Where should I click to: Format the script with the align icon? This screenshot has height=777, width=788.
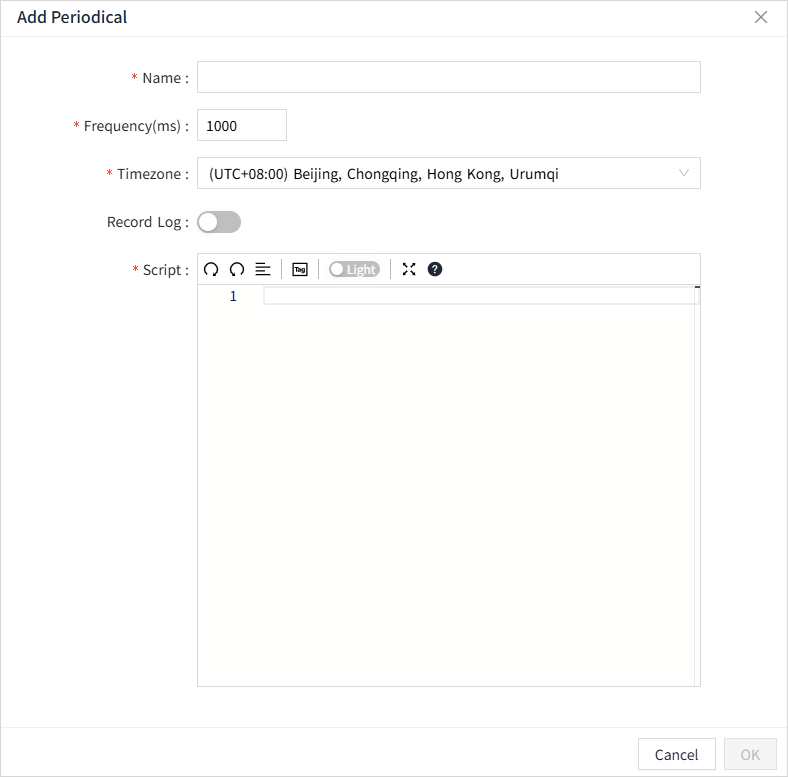click(x=263, y=269)
